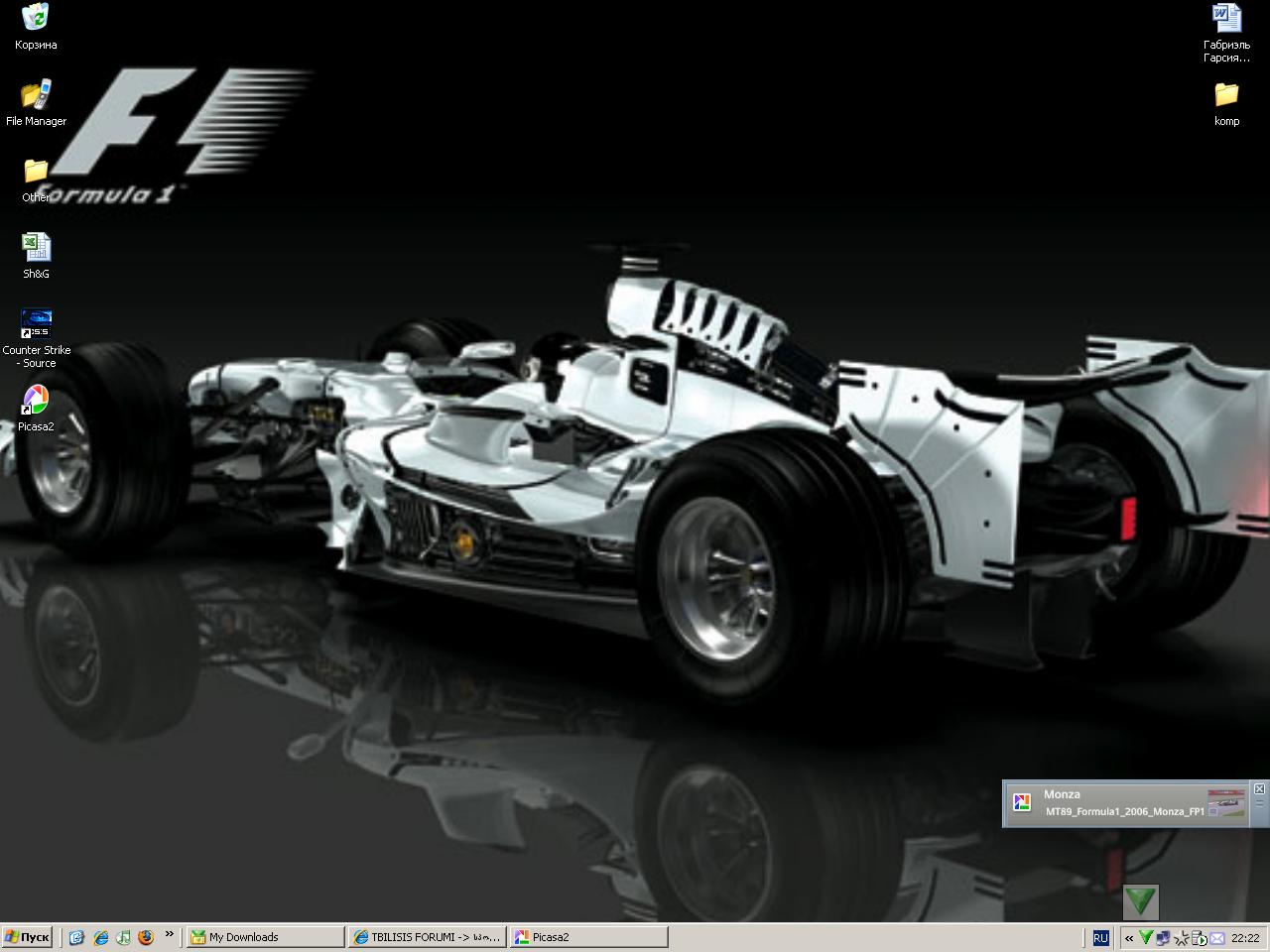Launch Firefox from quick launch
Viewport: 1270px width, 952px height.
[x=147, y=937]
